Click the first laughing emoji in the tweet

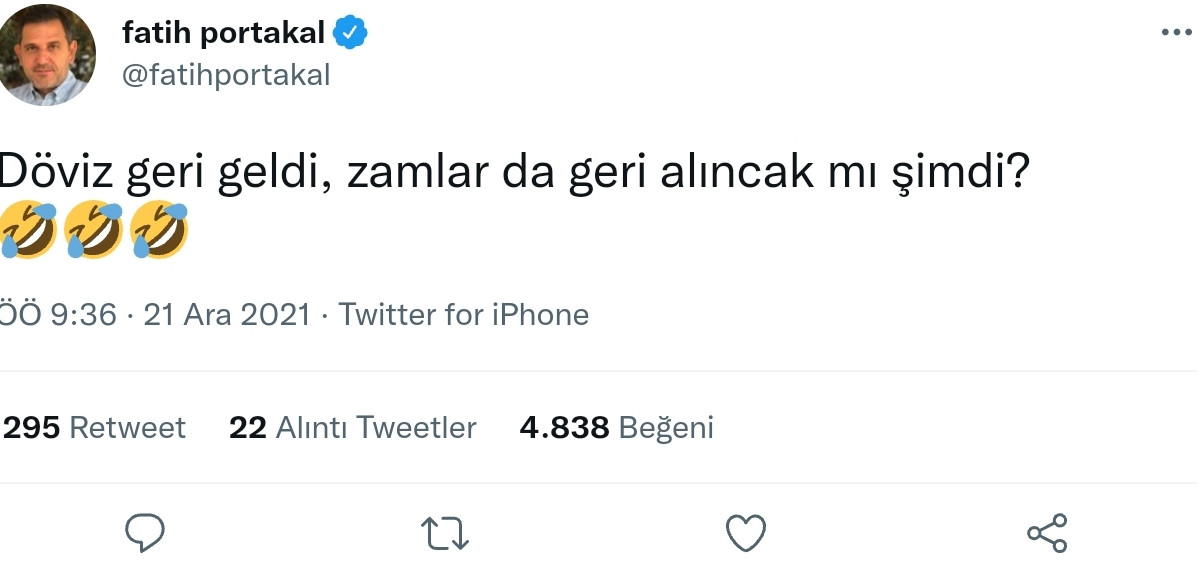28,228
